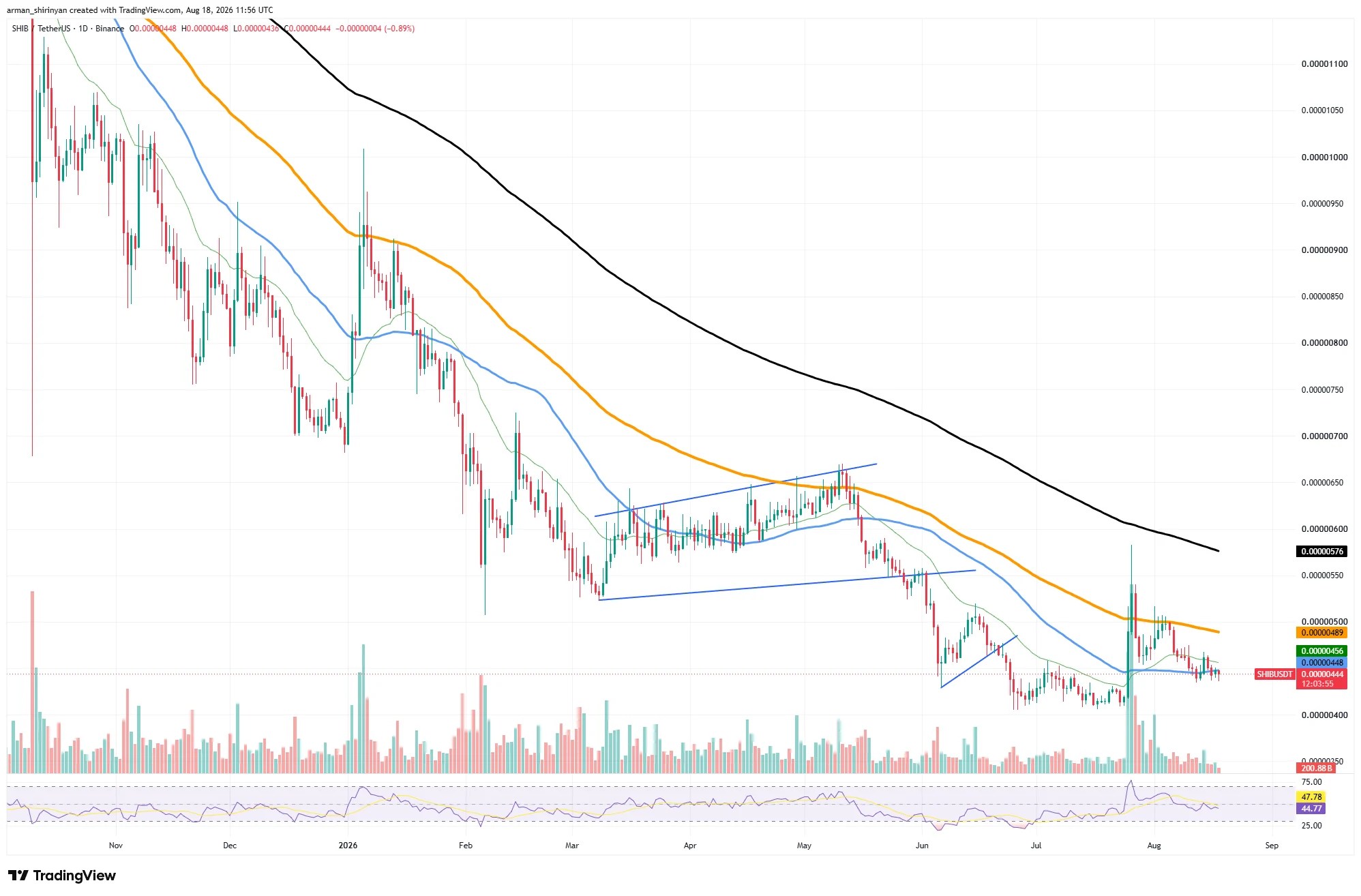Click the Mar label on time axis
Viewport: 1361px width, 896px height.
pyautogui.click(x=572, y=846)
